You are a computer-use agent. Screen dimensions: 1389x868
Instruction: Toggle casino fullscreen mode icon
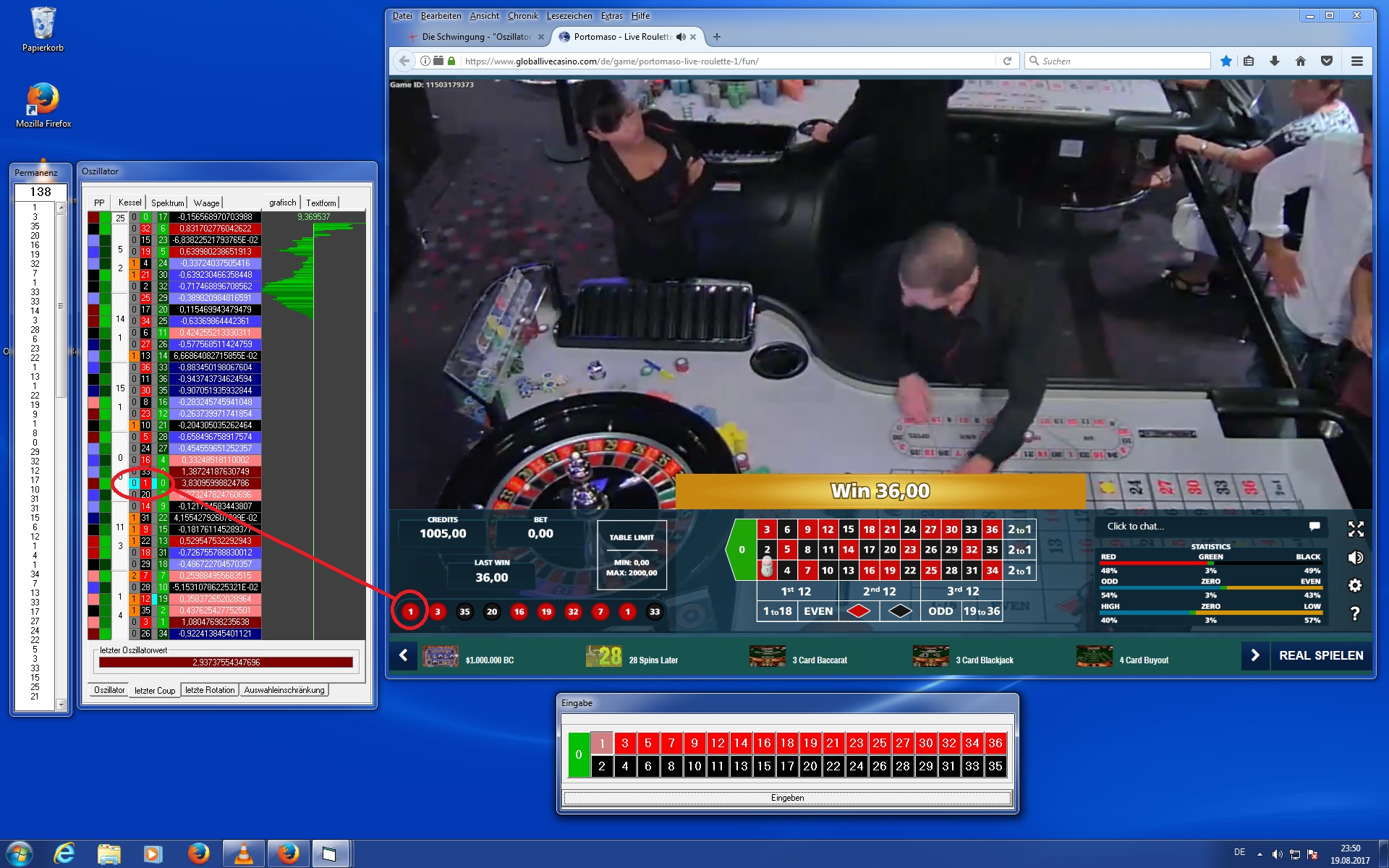pos(1356,529)
